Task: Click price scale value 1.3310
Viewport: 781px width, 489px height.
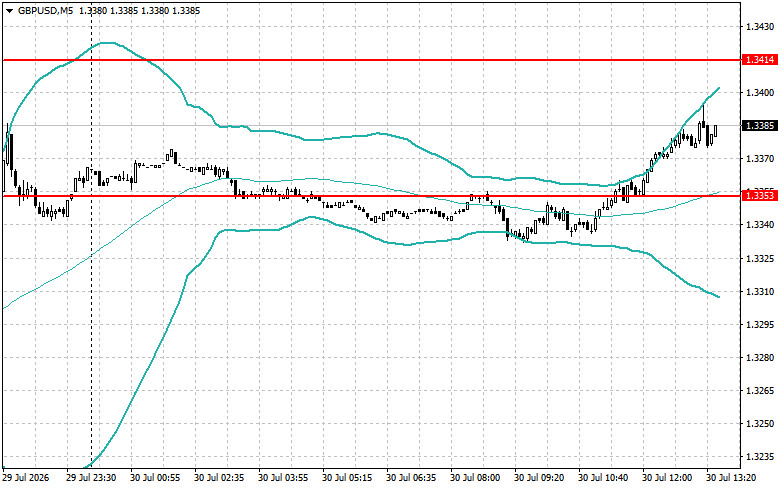Action: pos(760,292)
